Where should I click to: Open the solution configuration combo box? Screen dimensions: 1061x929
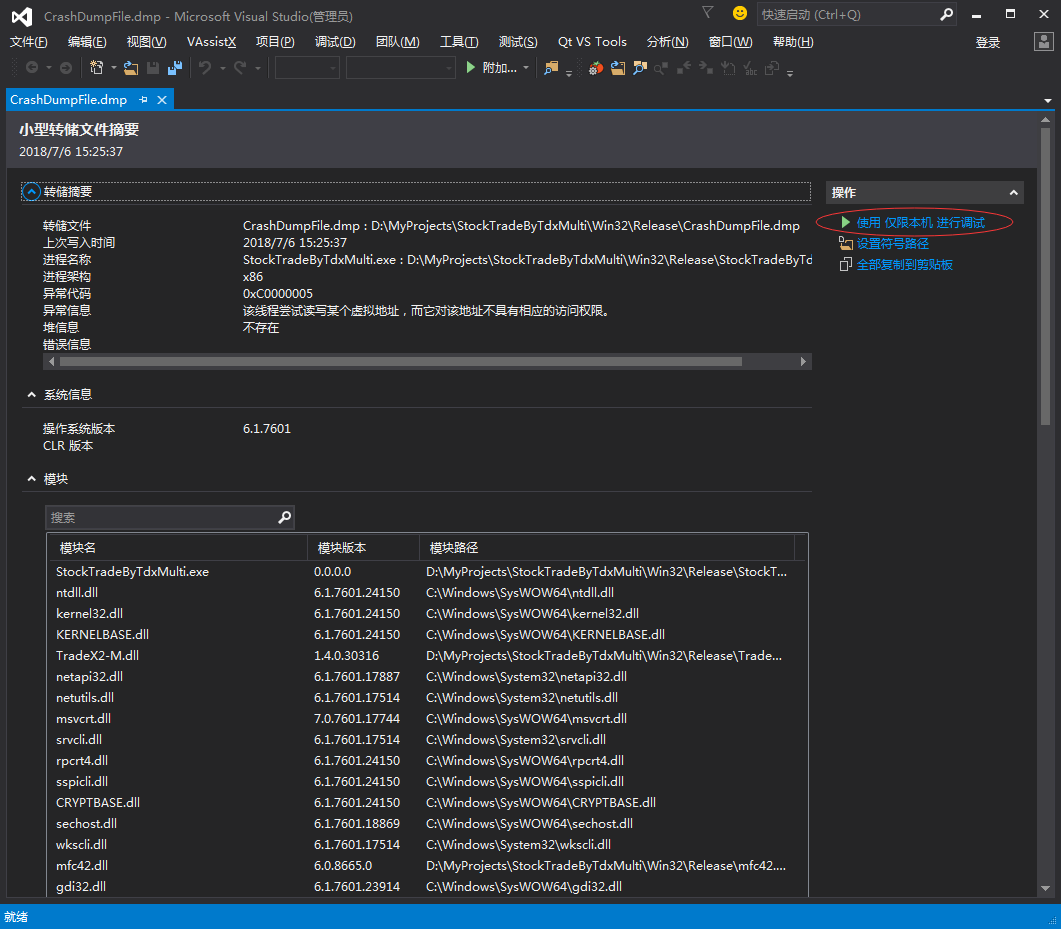307,68
